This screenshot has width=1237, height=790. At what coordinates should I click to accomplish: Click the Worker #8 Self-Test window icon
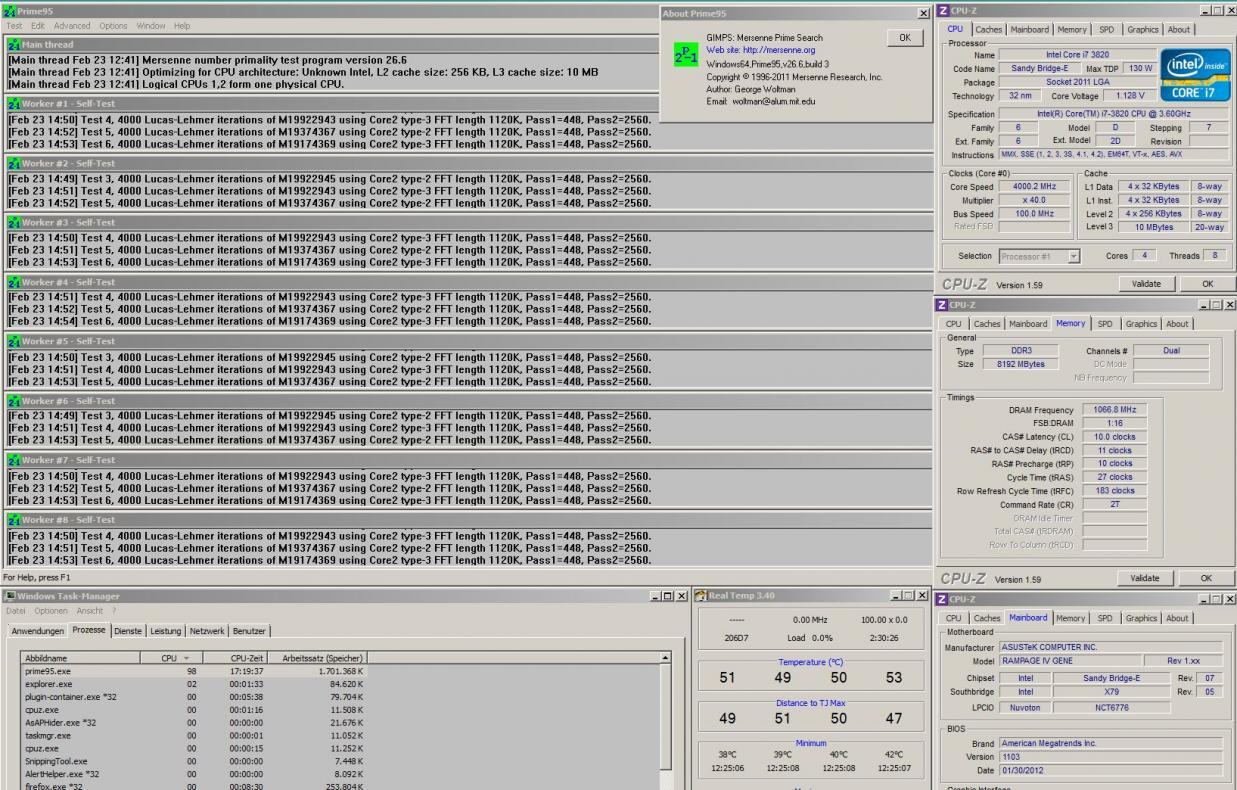pyautogui.click(x=13, y=519)
